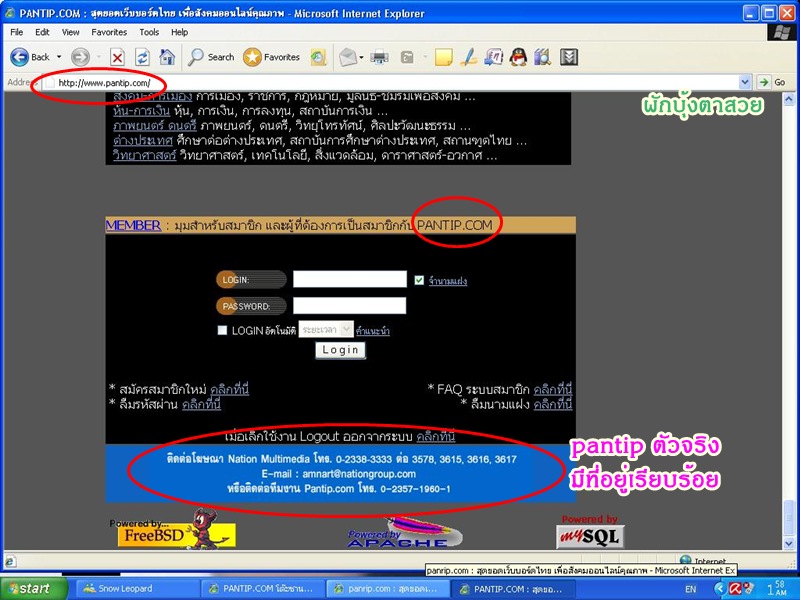Click the FAQ ระบบสมาชิก คลิกที่นี่ link

(553, 389)
